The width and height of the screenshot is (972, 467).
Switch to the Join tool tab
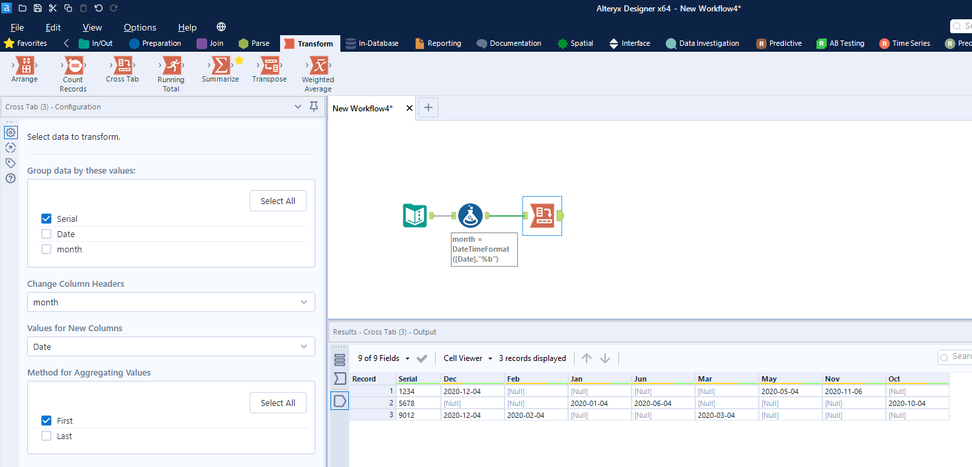coord(210,43)
